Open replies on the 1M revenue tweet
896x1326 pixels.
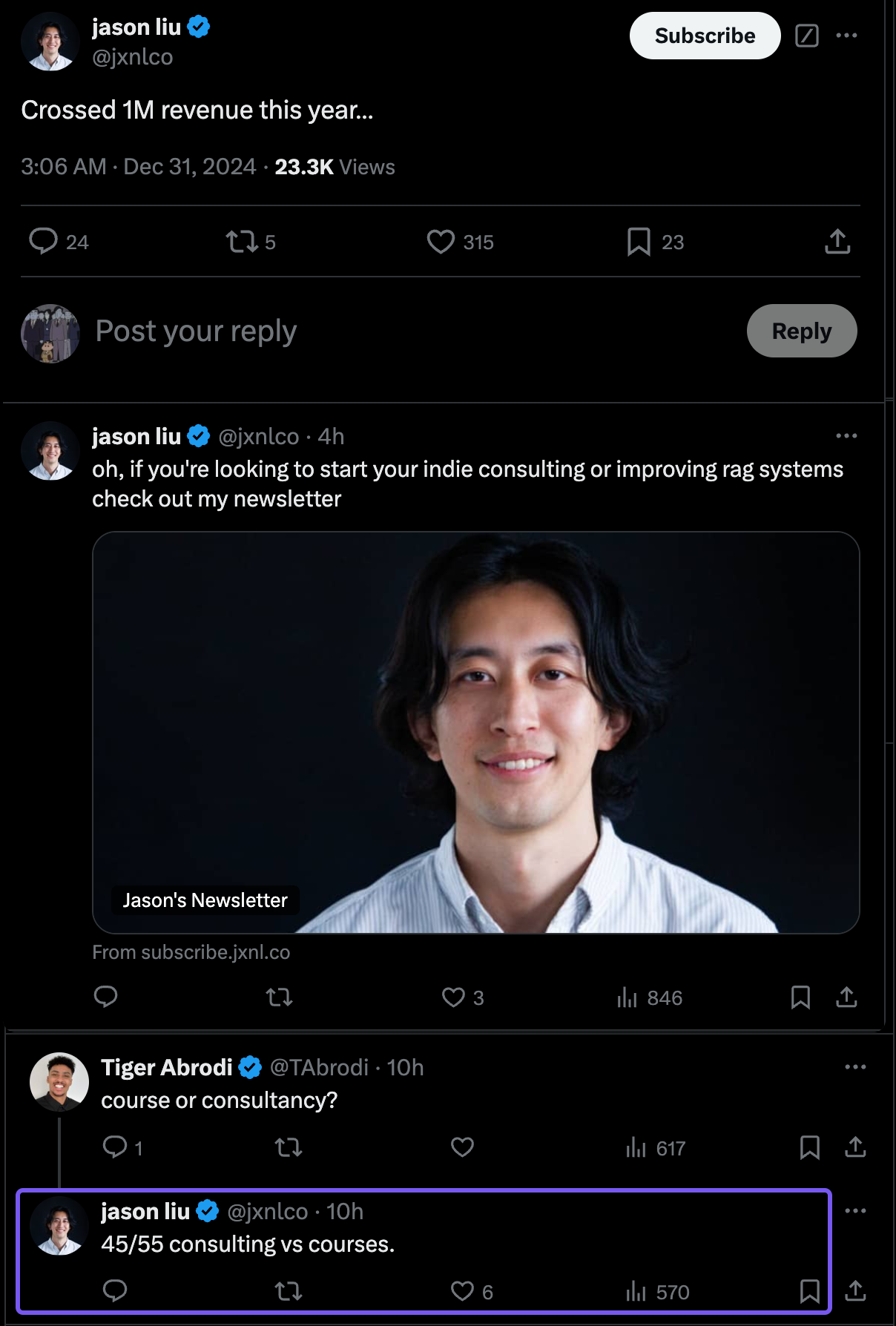[44, 242]
